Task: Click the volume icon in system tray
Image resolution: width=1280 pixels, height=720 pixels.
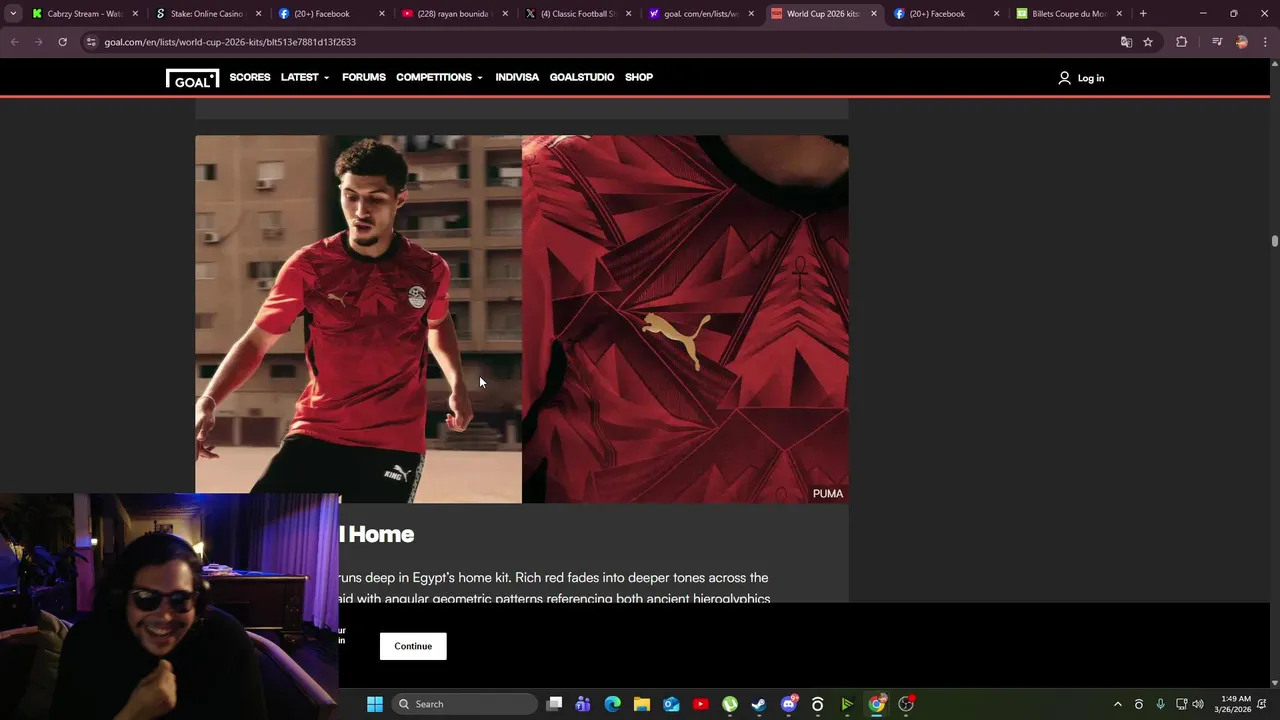Action: pos(1198,704)
